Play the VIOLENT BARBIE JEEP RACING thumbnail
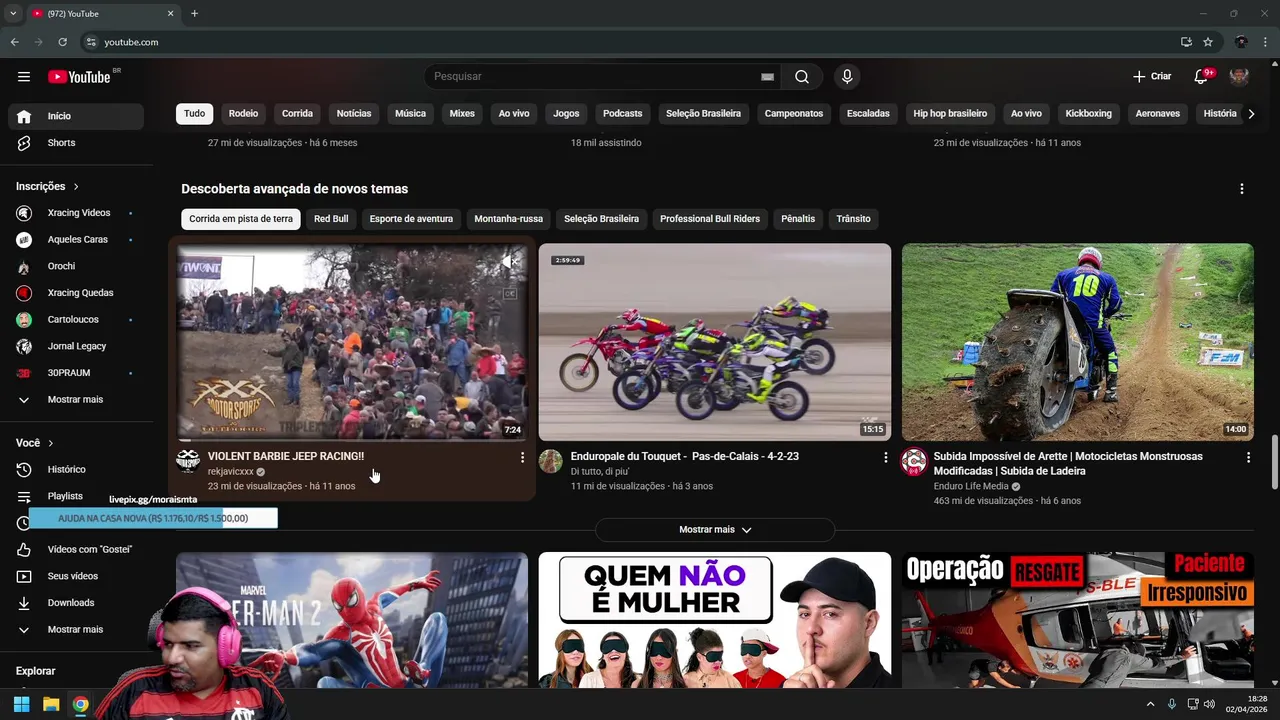The height and width of the screenshot is (720, 1280). click(x=352, y=342)
